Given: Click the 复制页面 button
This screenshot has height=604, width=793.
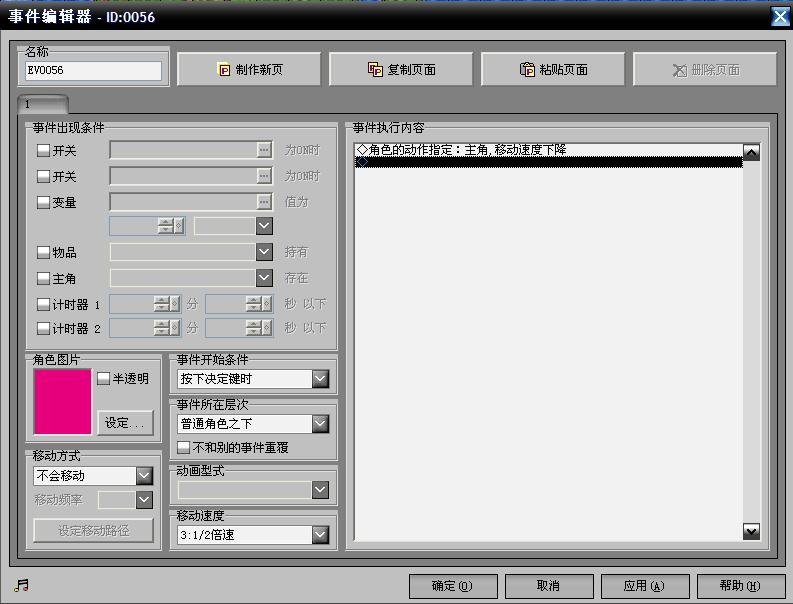Looking at the screenshot, I should coord(401,69).
